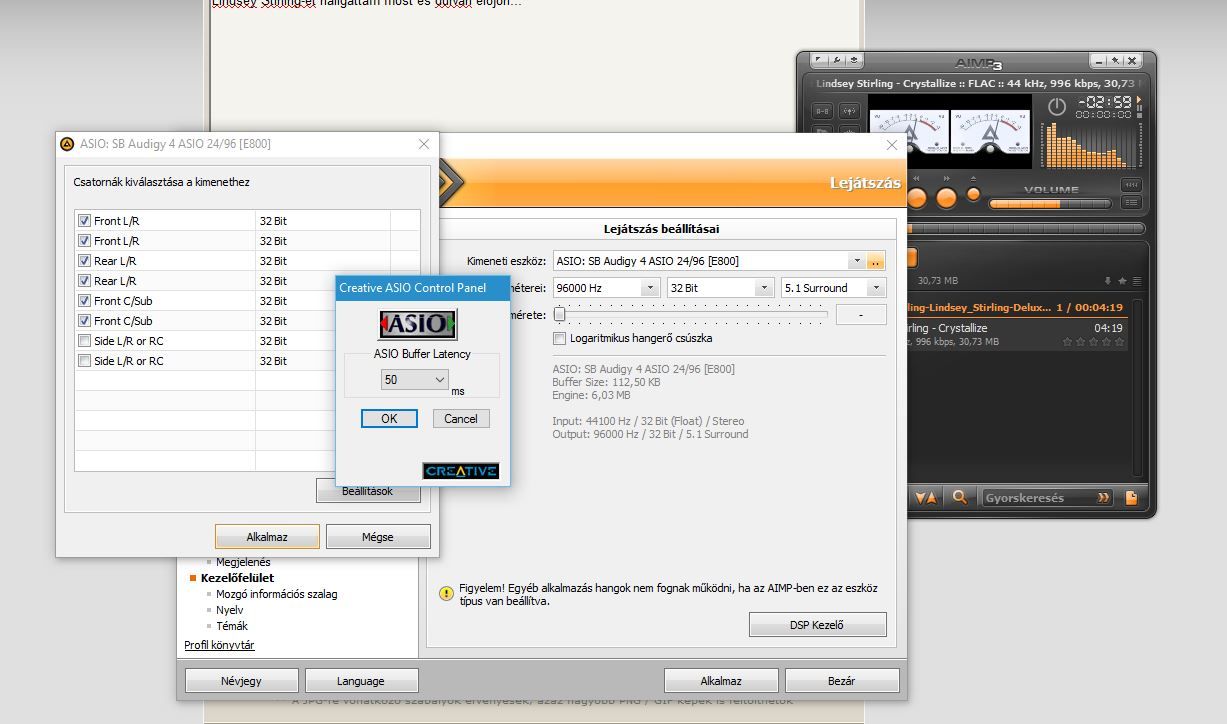Click the Language button
The width and height of the screenshot is (1227, 724).
360,681
